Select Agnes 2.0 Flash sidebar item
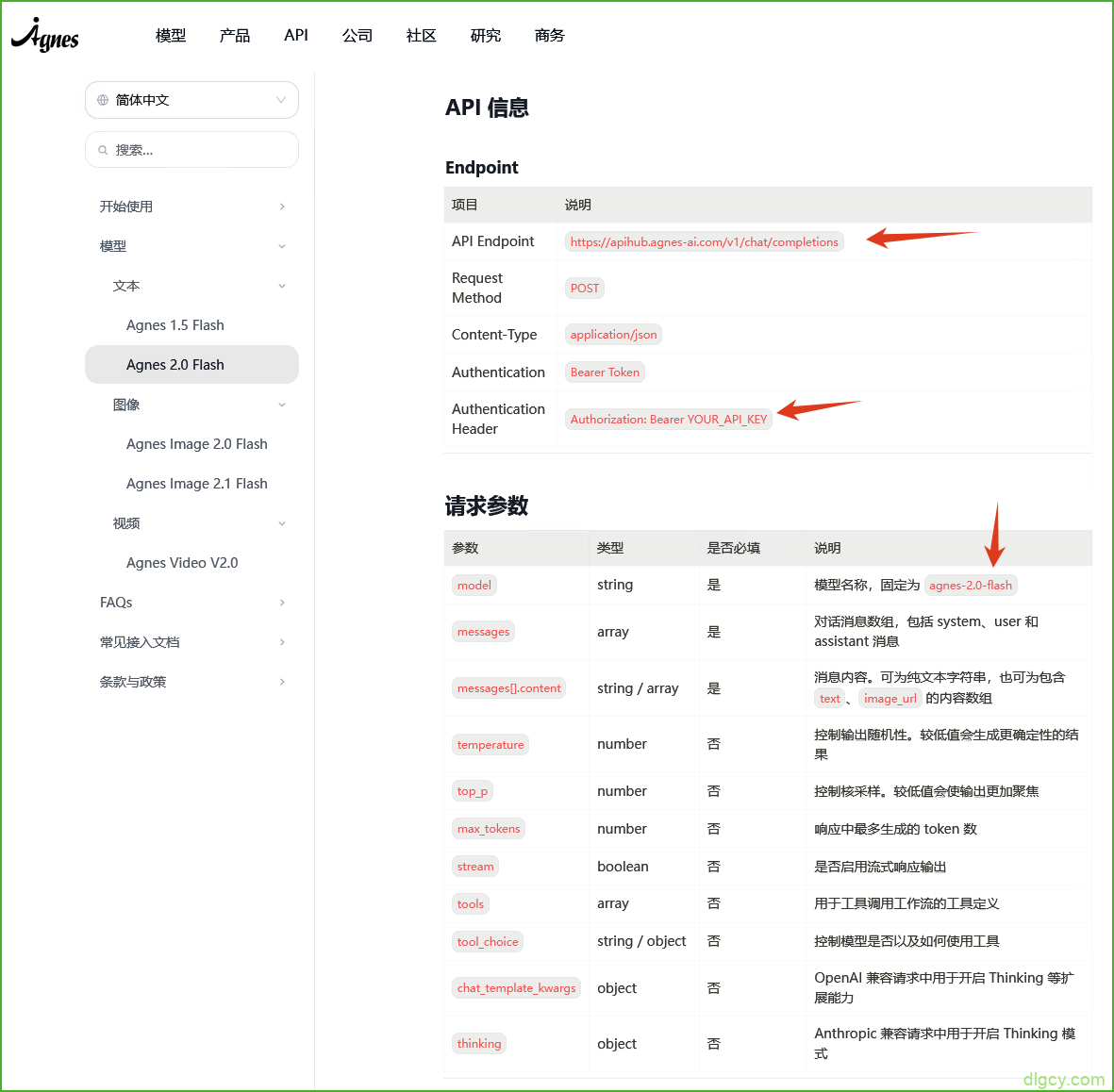 pos(191,365)
